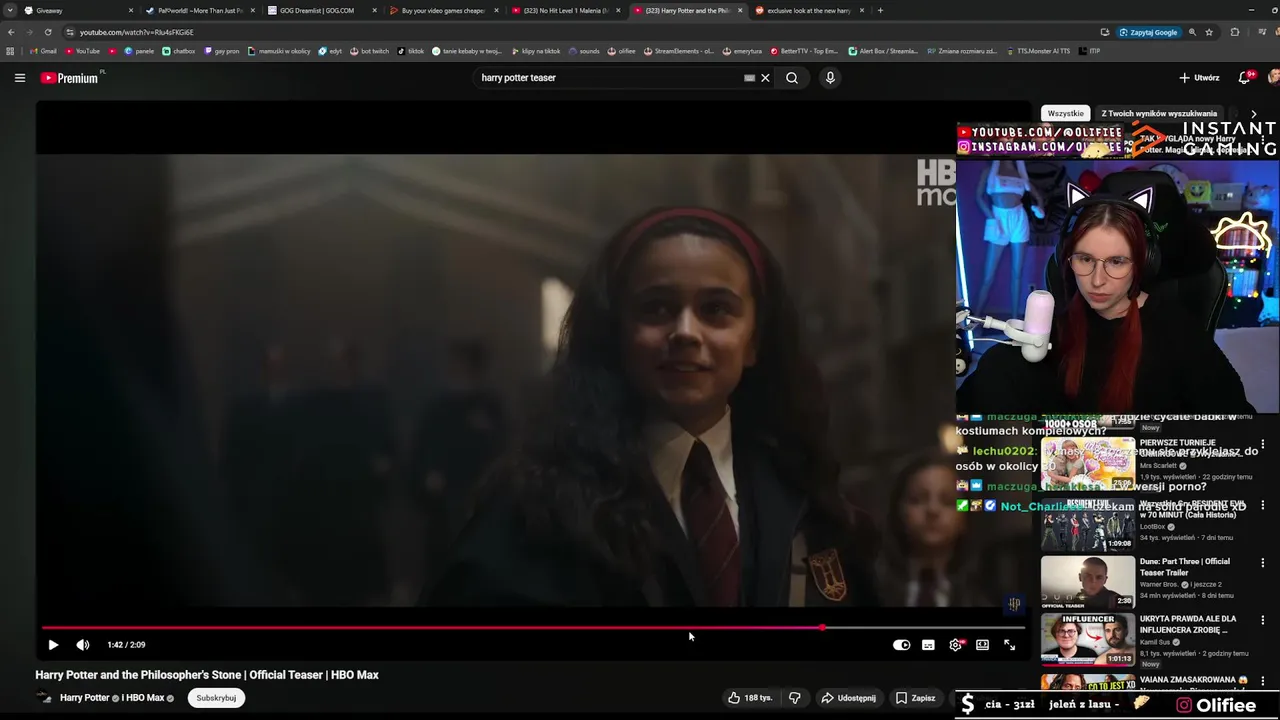
Task: Open the browser zoom magnifier icon
Action: pos(1192,32)
